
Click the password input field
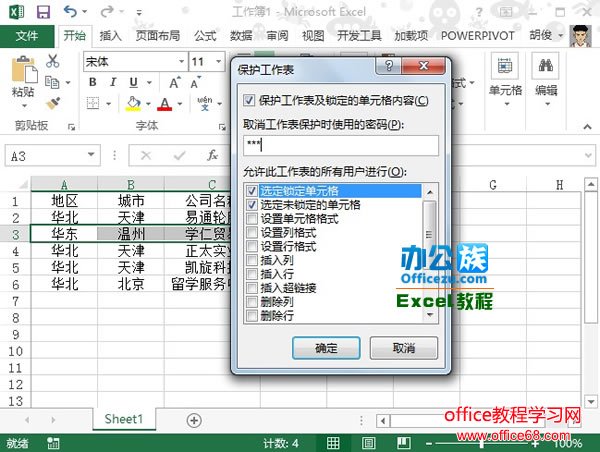341,145
